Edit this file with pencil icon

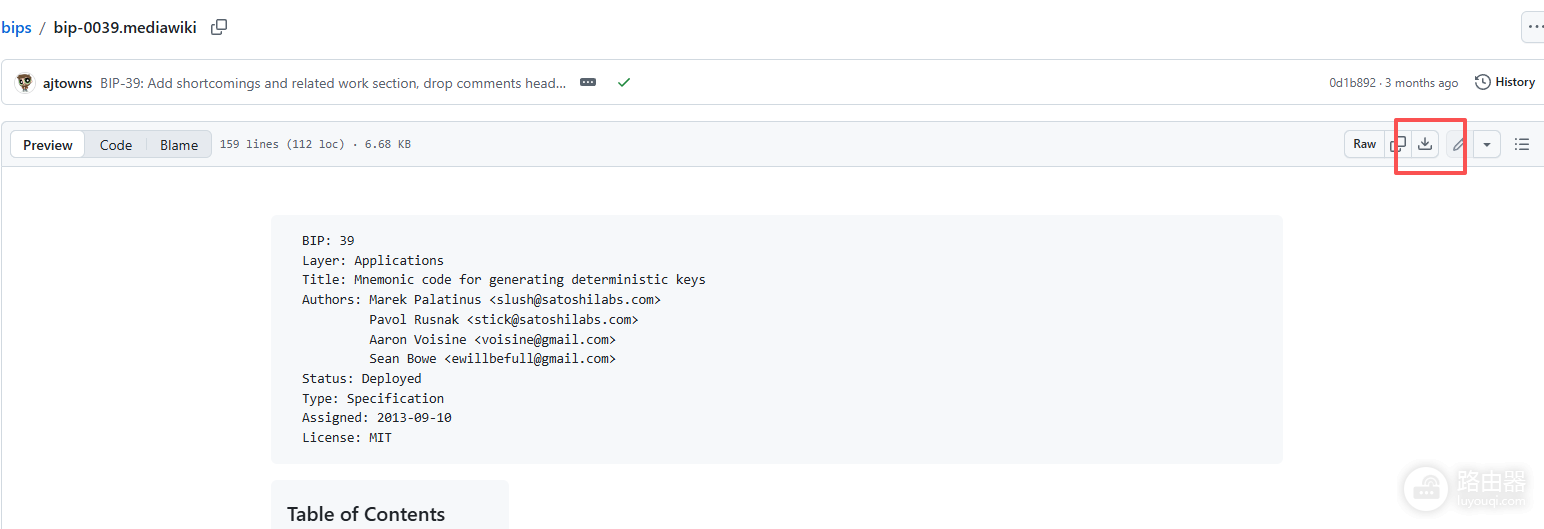pos(1459,144)
